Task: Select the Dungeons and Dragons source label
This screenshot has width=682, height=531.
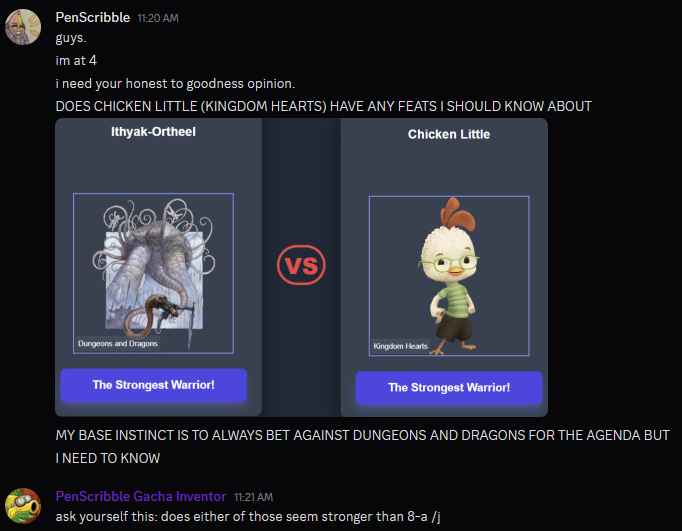Action: coord(118,344)
